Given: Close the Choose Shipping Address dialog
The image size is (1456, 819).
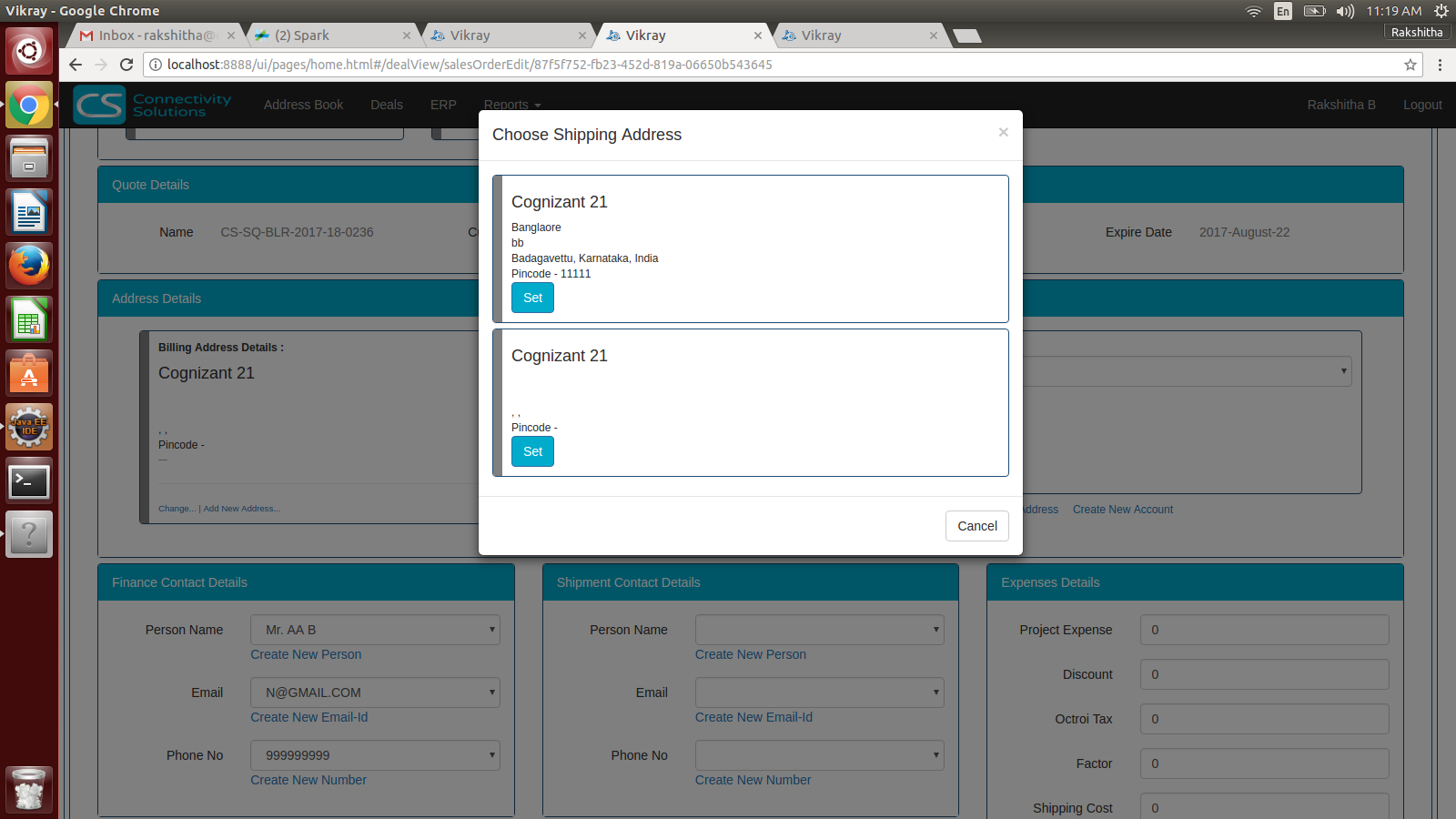Looking at the screenshot, I should [1003, 133].
